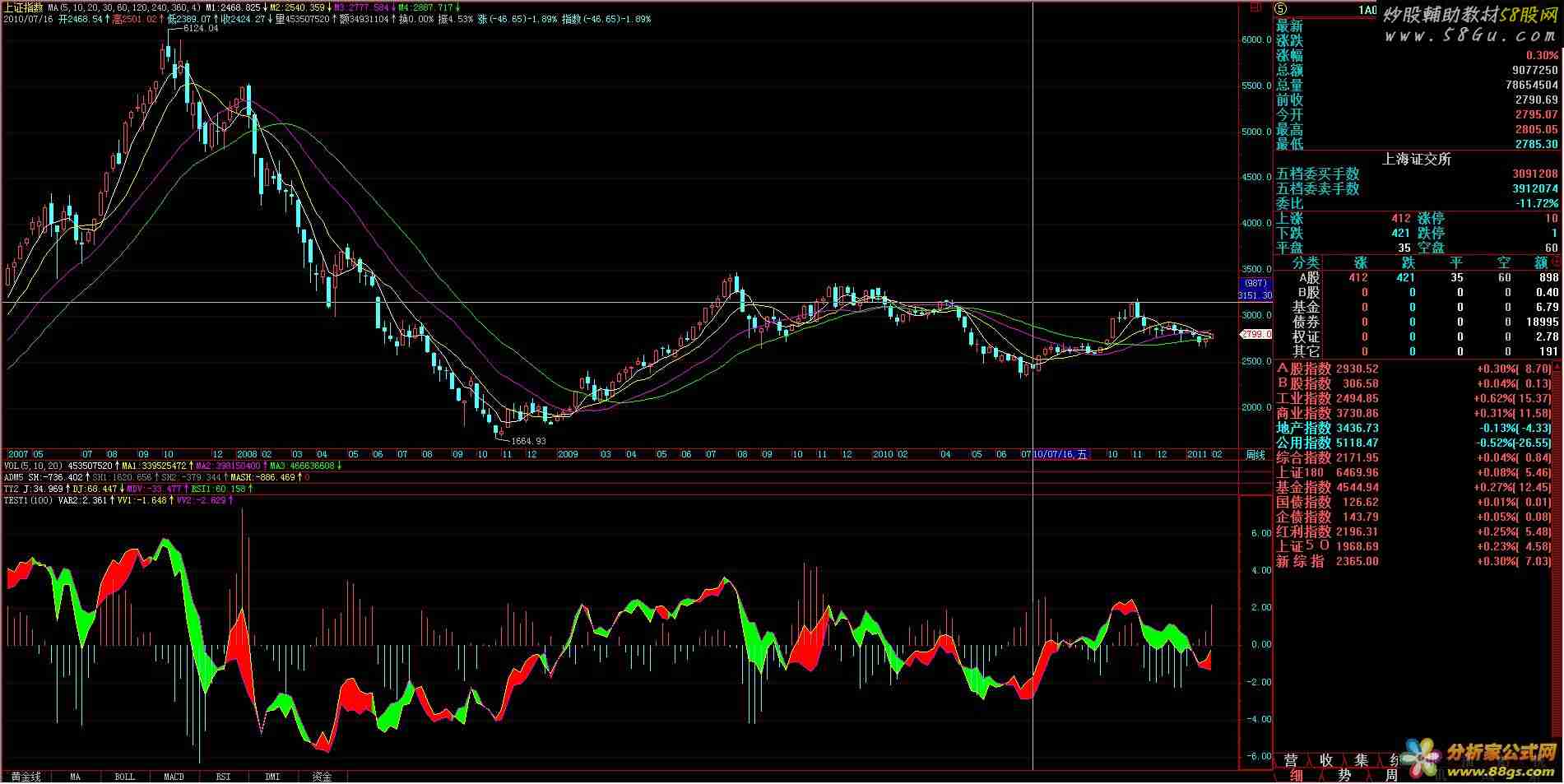This screenshot has width=1564, height=784.
Task: Click the 3151.30 crosshair price tag
Action: (x=1255, y=295)
